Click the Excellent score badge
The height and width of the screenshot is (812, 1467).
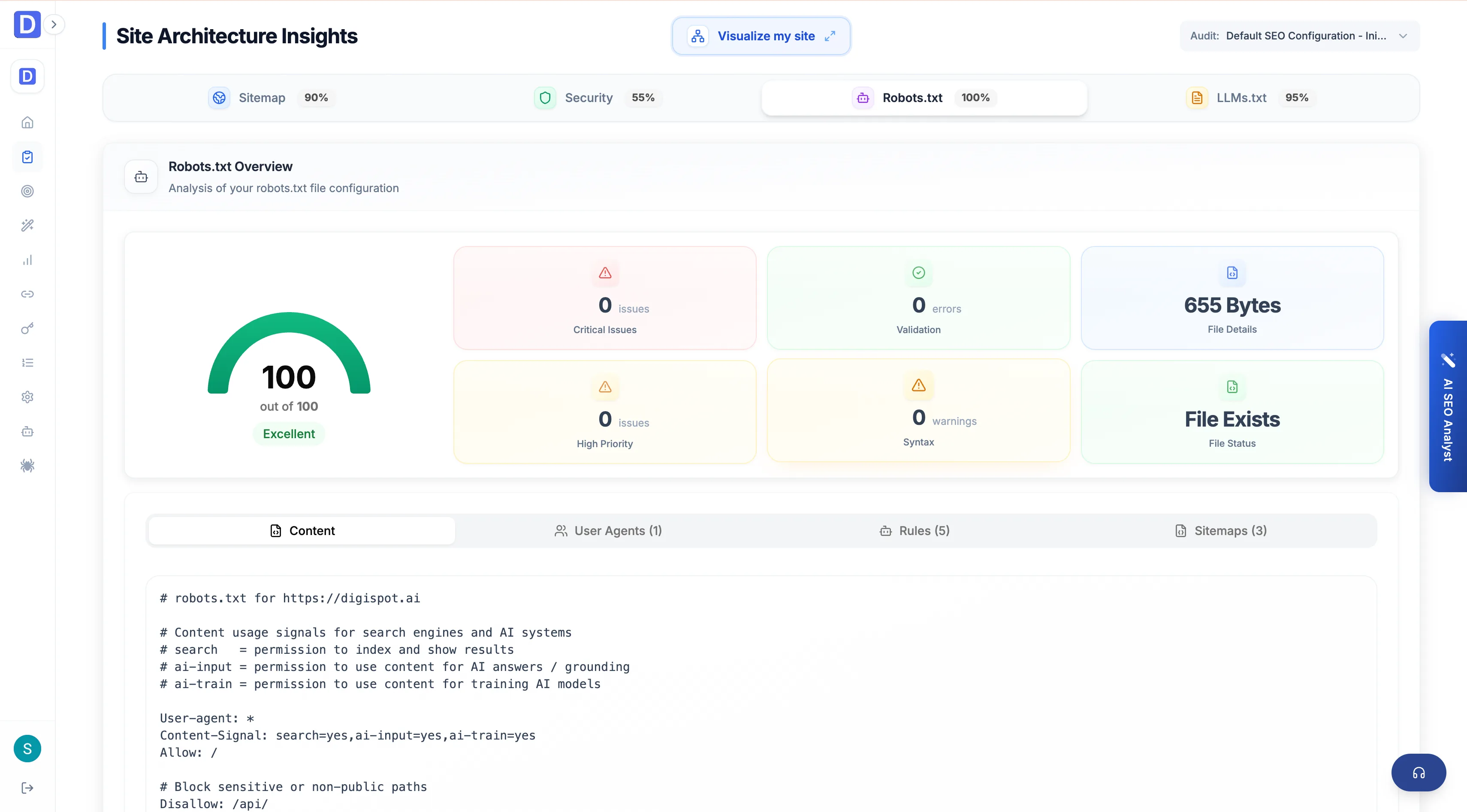[x=289, y=433]
